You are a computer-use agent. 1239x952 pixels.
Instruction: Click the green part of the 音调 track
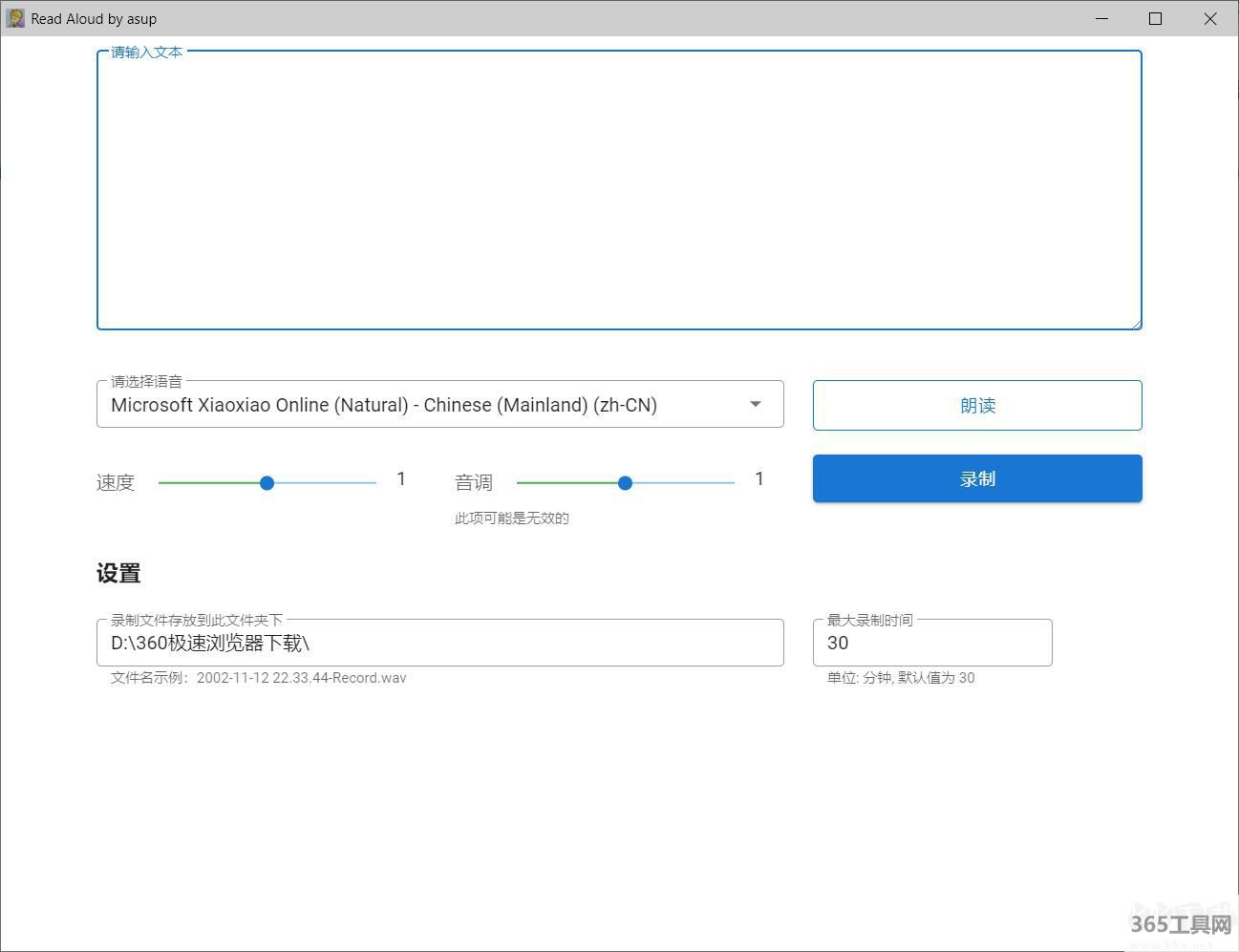click(x=568, y=483)
